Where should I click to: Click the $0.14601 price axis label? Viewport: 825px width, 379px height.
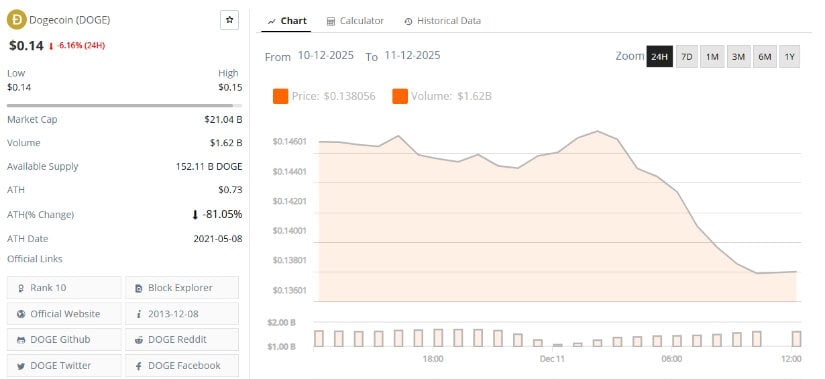pos(289,142)
